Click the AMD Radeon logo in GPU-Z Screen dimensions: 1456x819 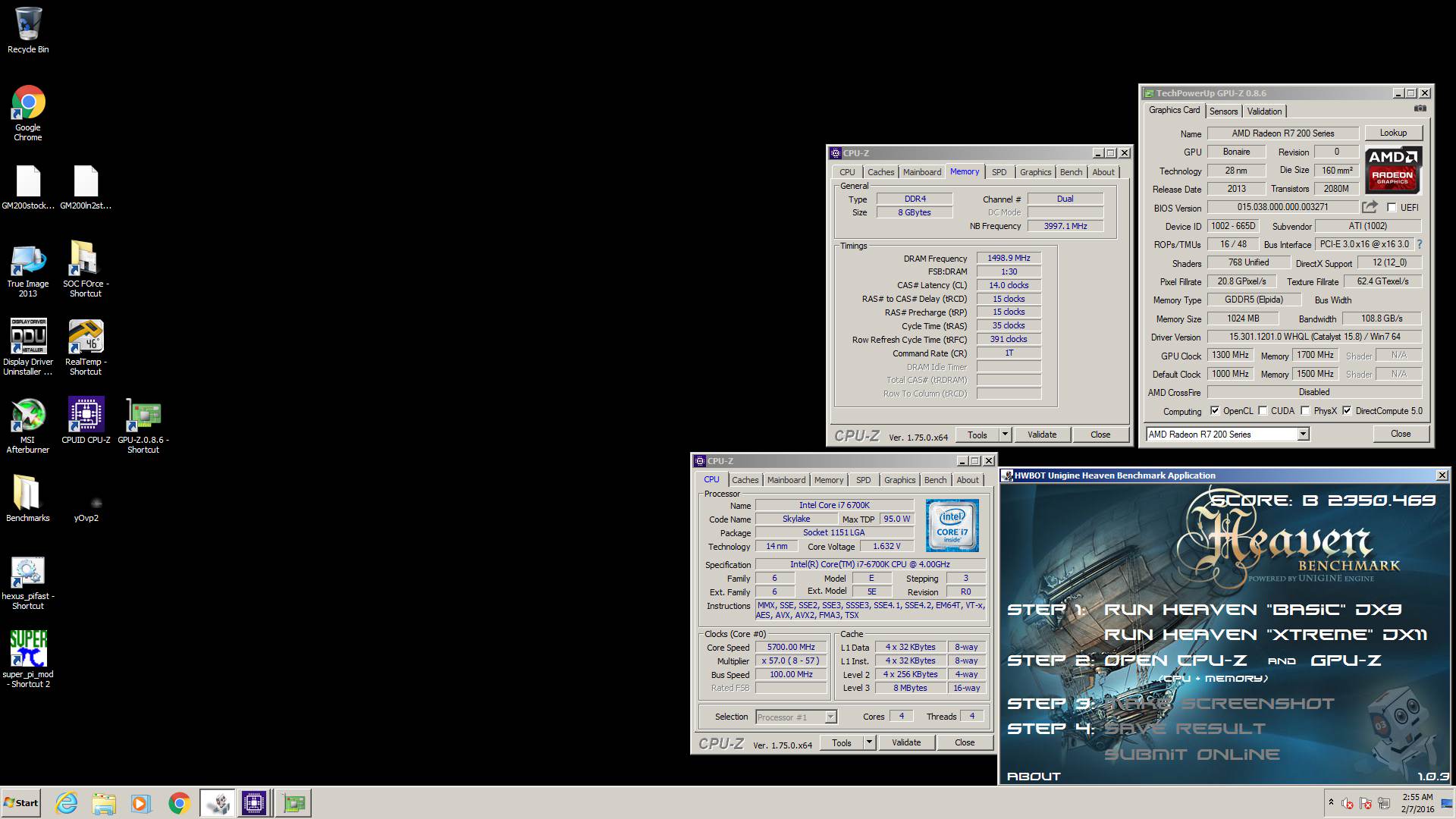tap(1394, 171)
